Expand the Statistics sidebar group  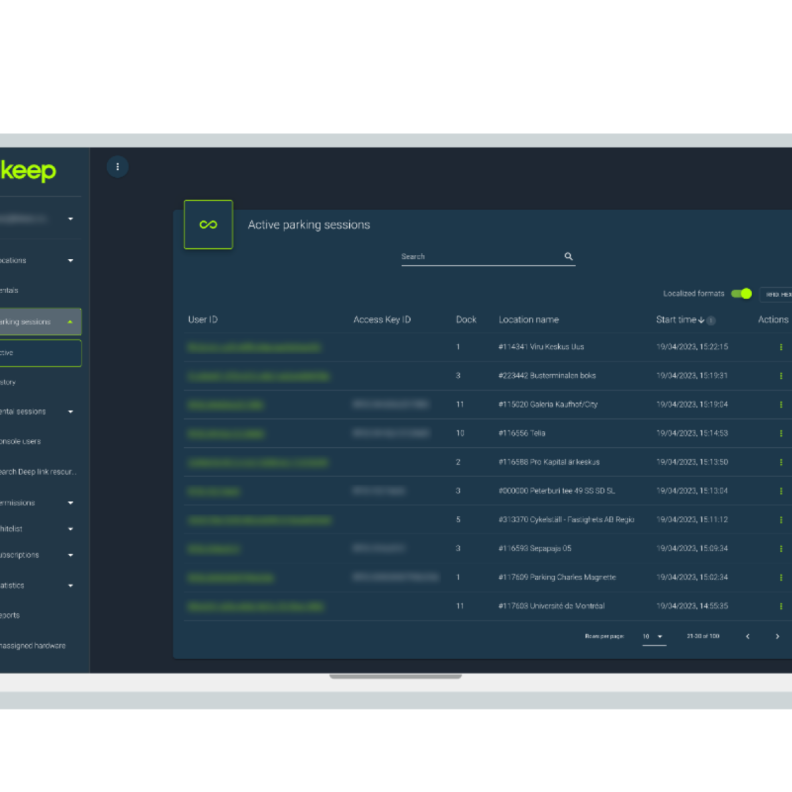70,586
